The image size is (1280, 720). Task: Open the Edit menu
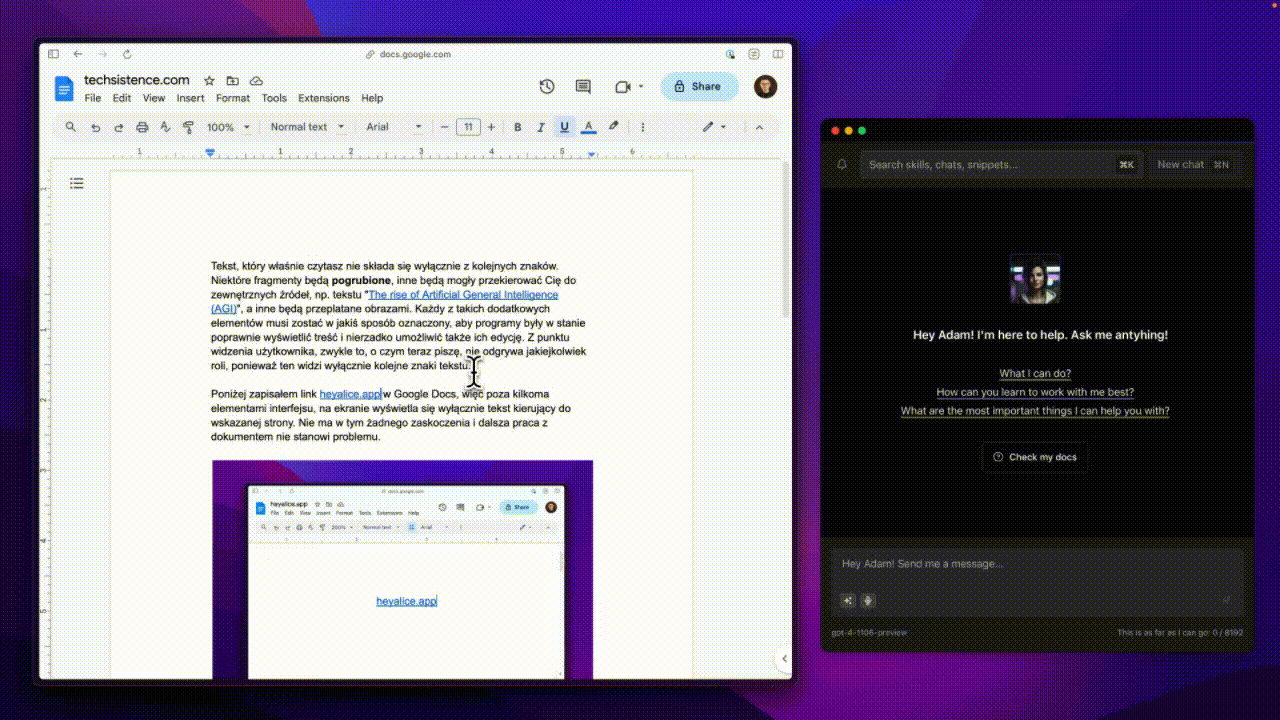tap(122, 98)
